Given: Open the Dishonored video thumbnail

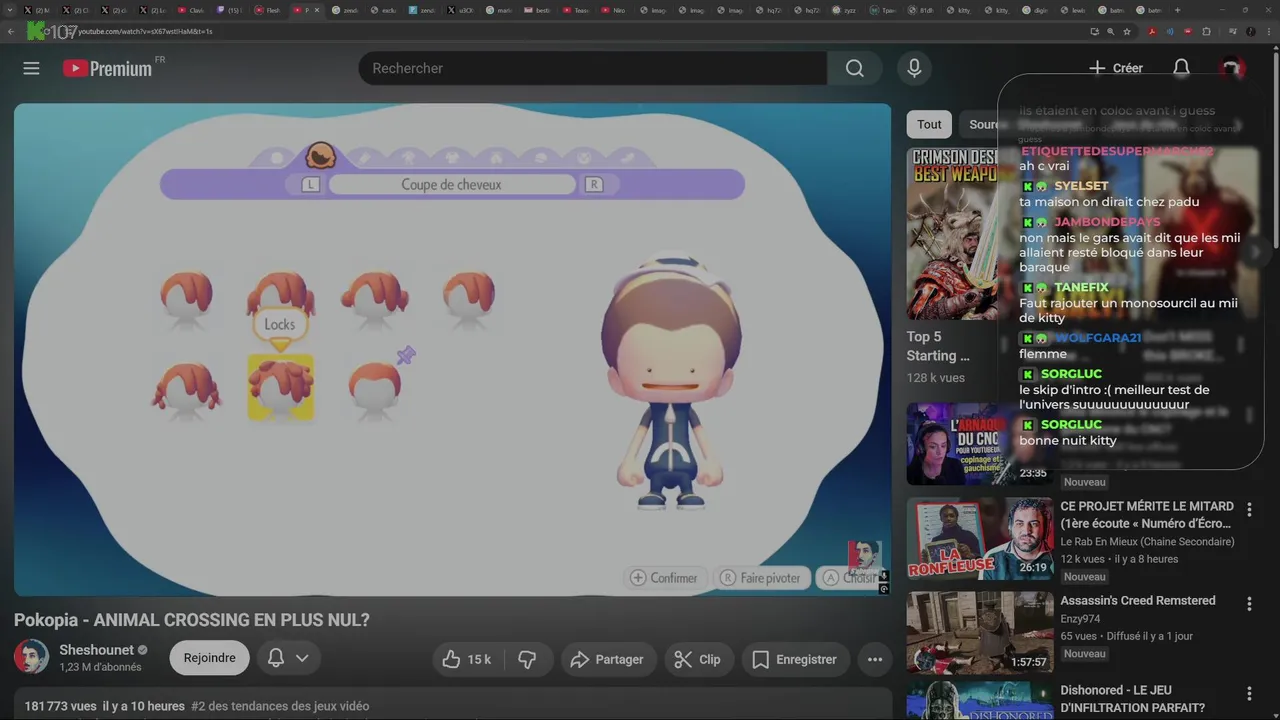Looking at the screenshot, I should (979, 701).
